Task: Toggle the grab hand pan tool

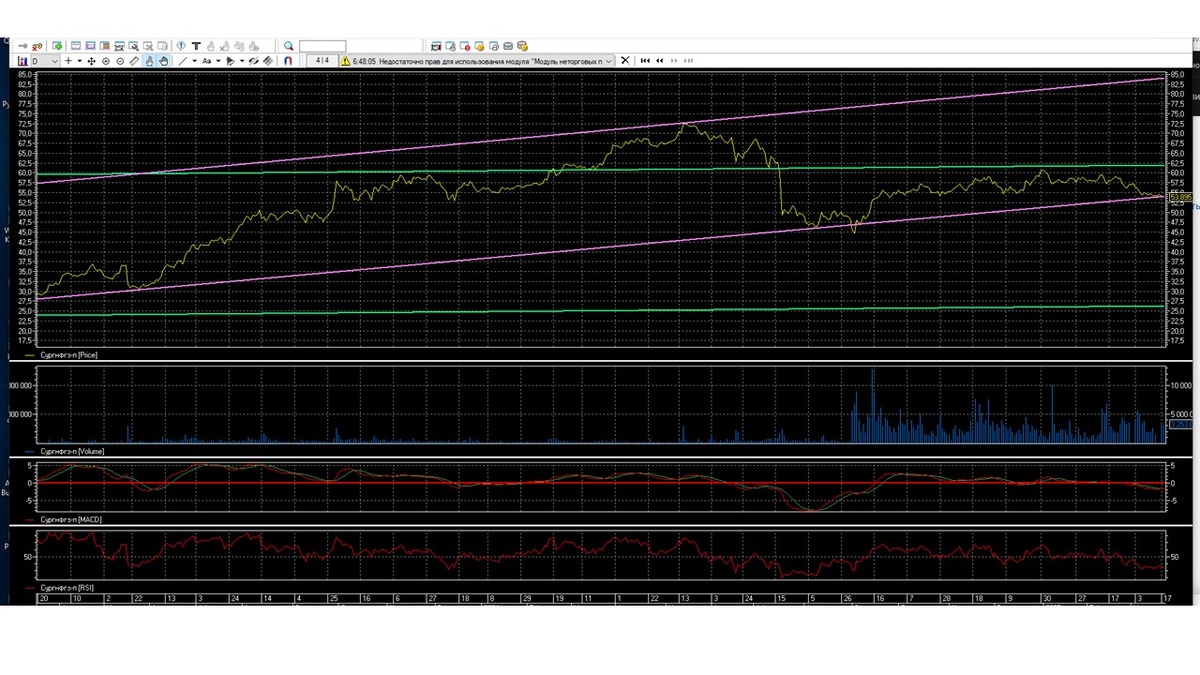Action: 163,61
